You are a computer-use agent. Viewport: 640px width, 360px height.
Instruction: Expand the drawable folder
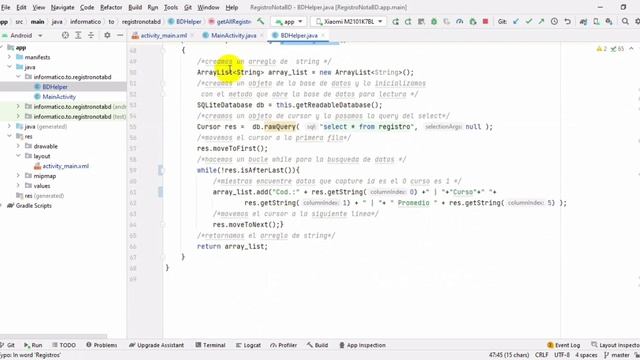(18, 146)
